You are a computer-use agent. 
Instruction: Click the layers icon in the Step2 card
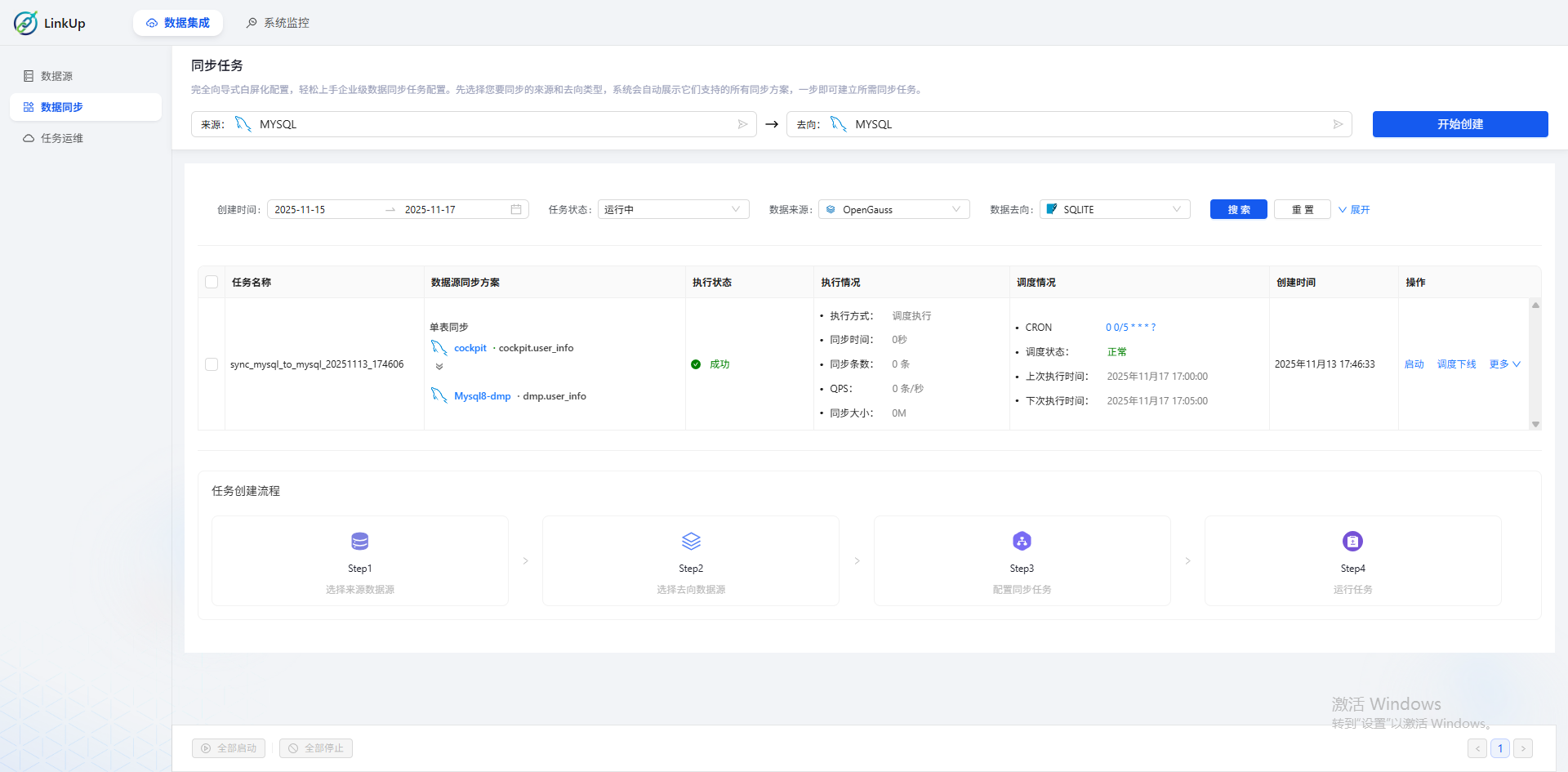point(691,541)
